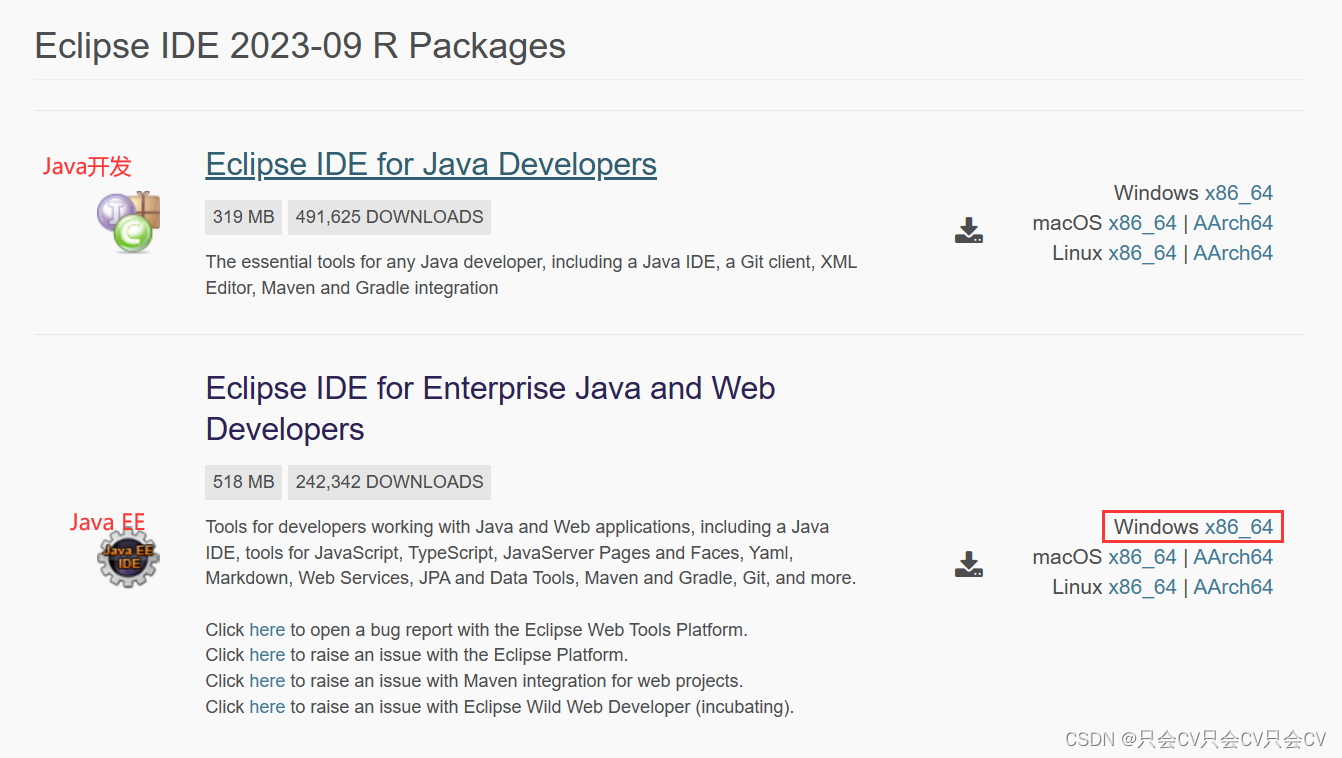
Task: Download Linux x86_64 for Java Developers
Action: [1142, 253]
